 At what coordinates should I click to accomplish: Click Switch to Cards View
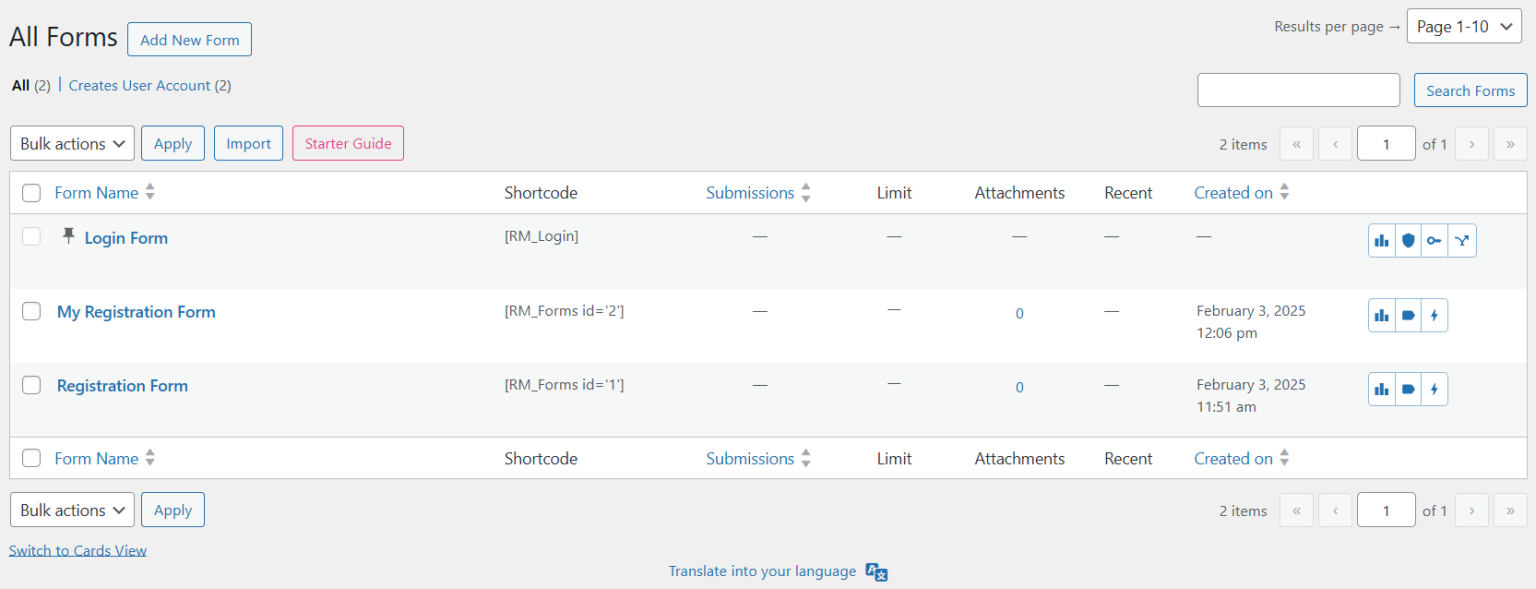point(77,550)
